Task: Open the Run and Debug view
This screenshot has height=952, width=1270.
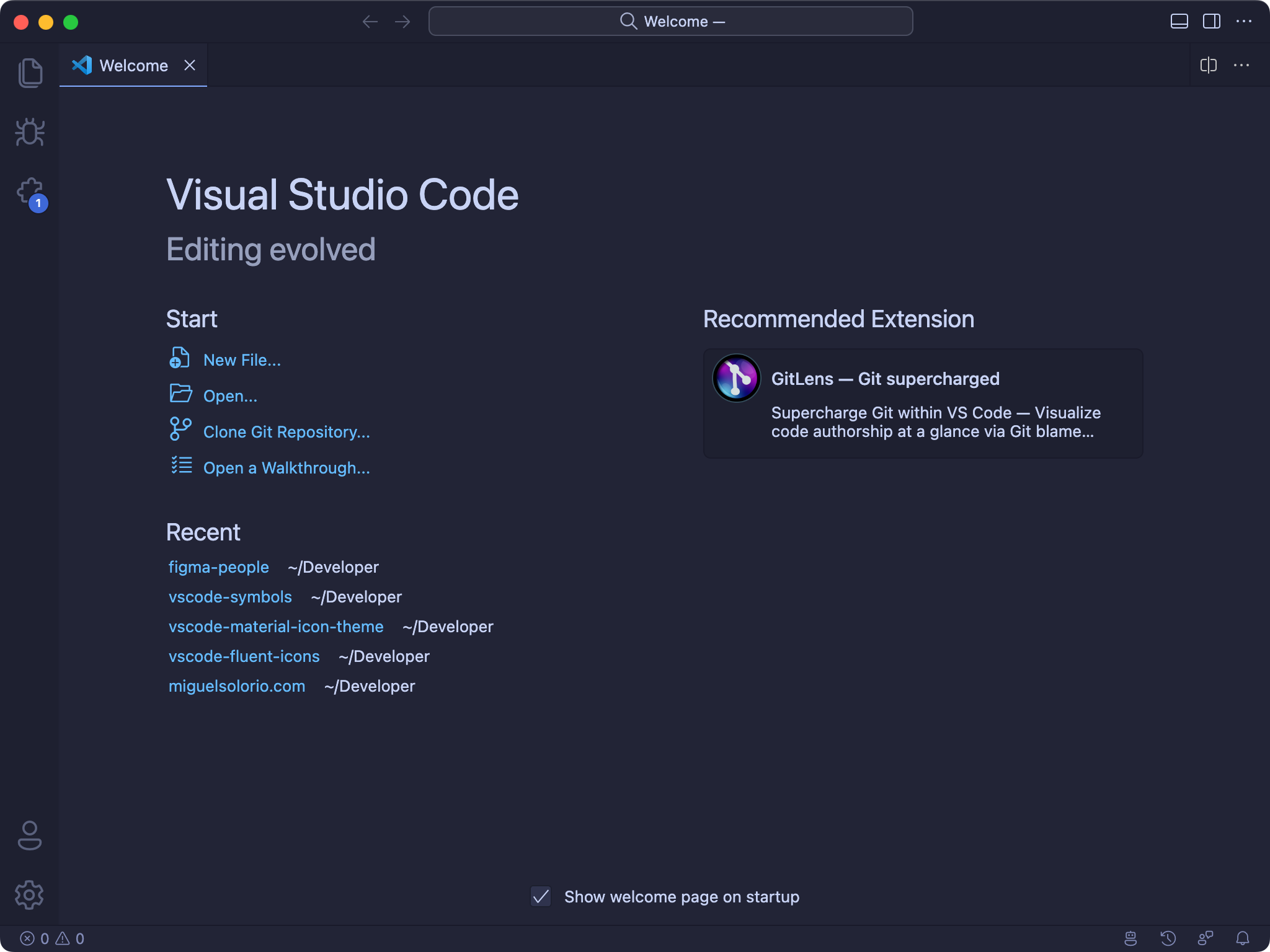Action: [x=31, y=132]
